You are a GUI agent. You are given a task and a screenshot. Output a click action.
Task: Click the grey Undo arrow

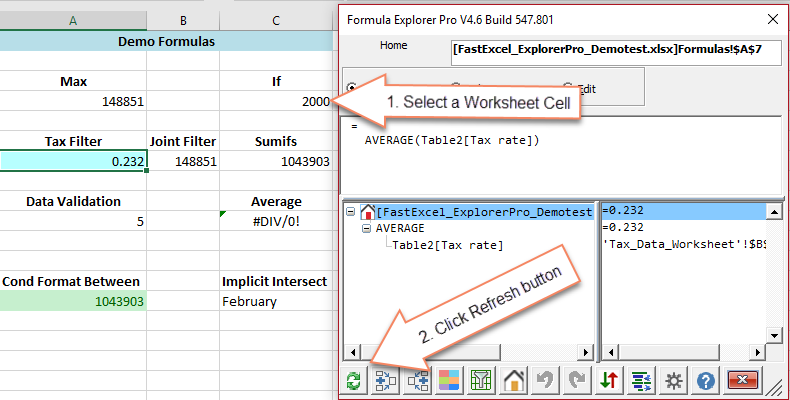coord(545,380)
